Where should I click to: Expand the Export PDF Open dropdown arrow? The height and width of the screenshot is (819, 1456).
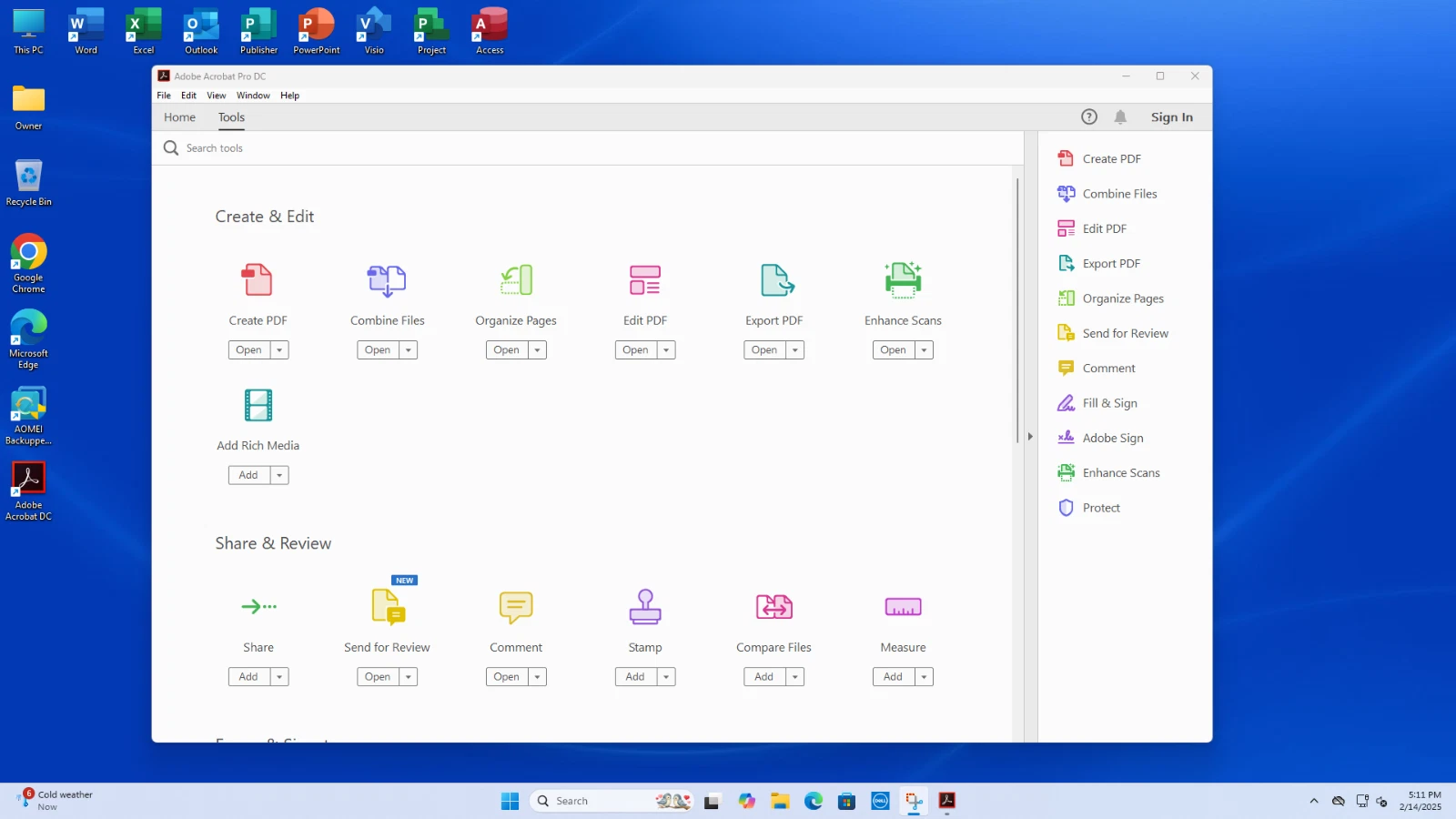coord(795,350)
